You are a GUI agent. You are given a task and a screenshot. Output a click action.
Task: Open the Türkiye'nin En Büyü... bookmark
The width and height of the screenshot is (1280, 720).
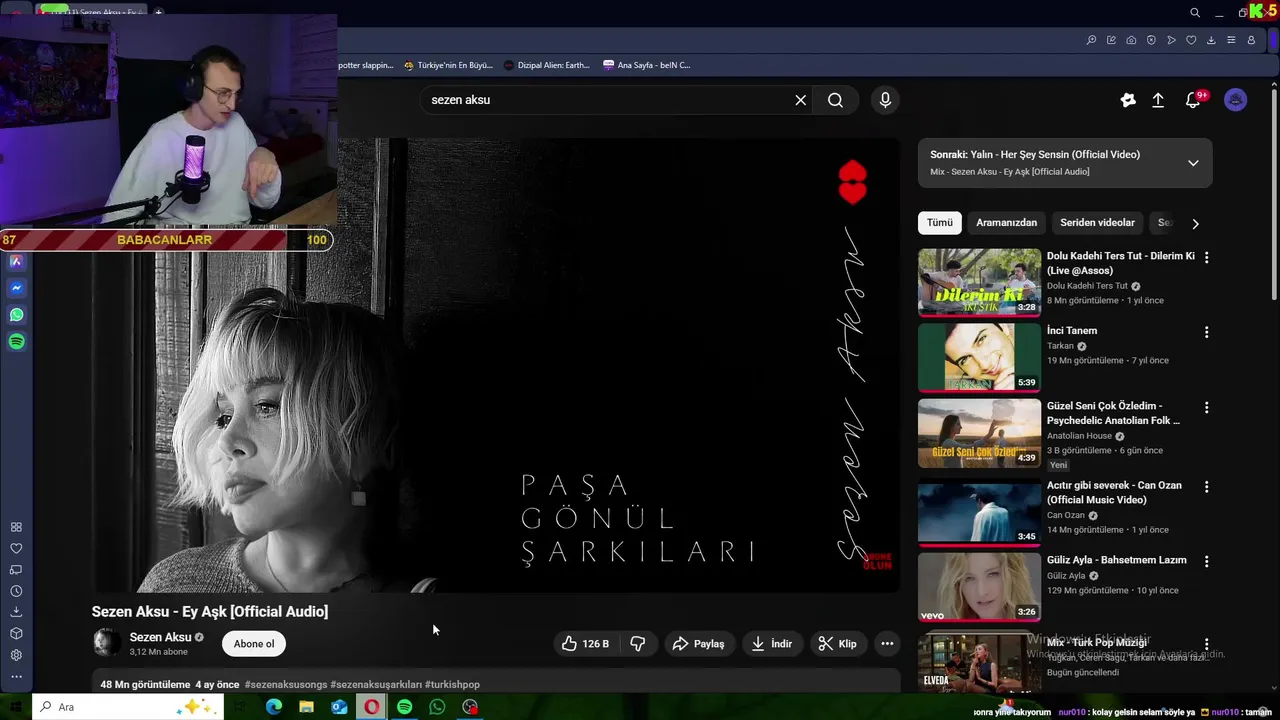tap(448, 65)
